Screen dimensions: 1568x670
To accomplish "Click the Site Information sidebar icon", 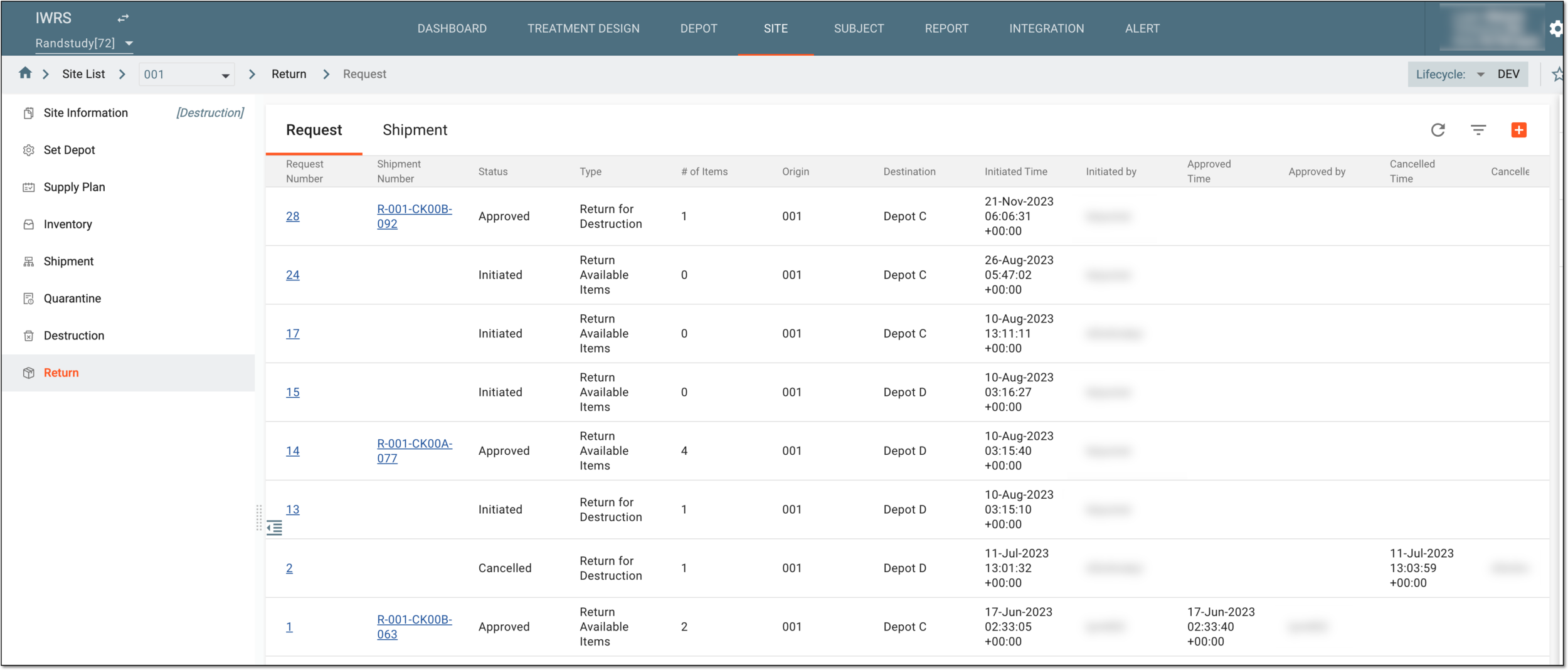I will click(x=29, y=113).
